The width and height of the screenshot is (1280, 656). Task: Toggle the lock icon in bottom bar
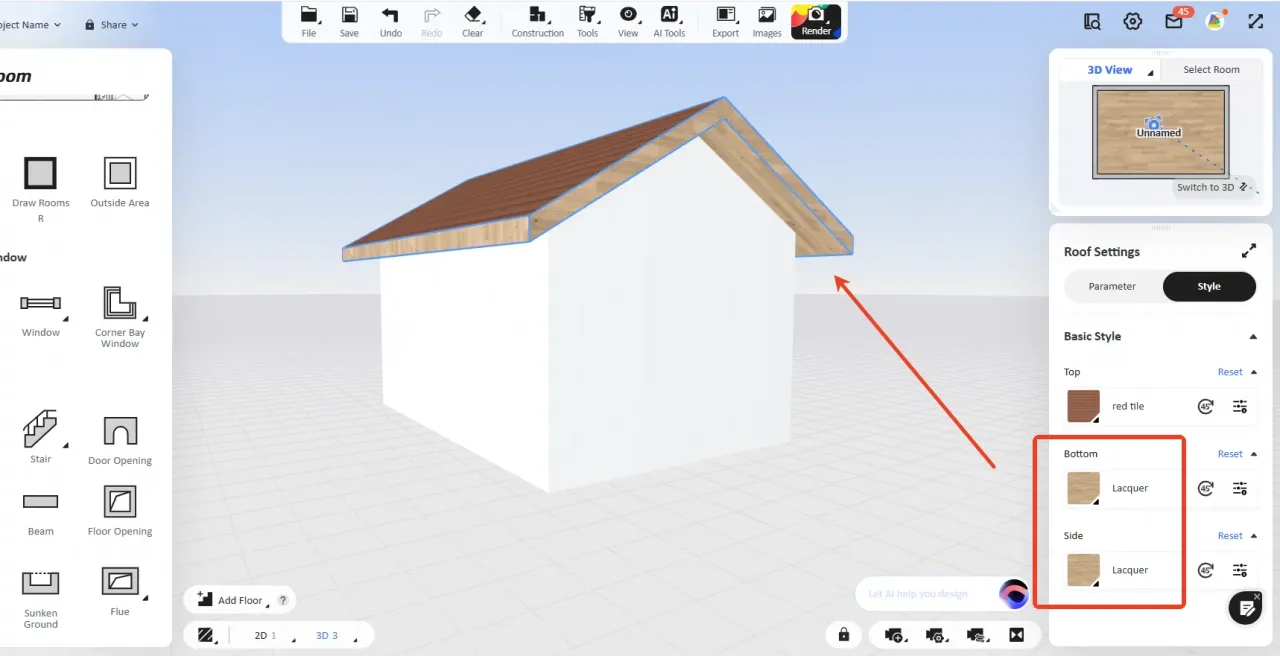coord(844,635)
